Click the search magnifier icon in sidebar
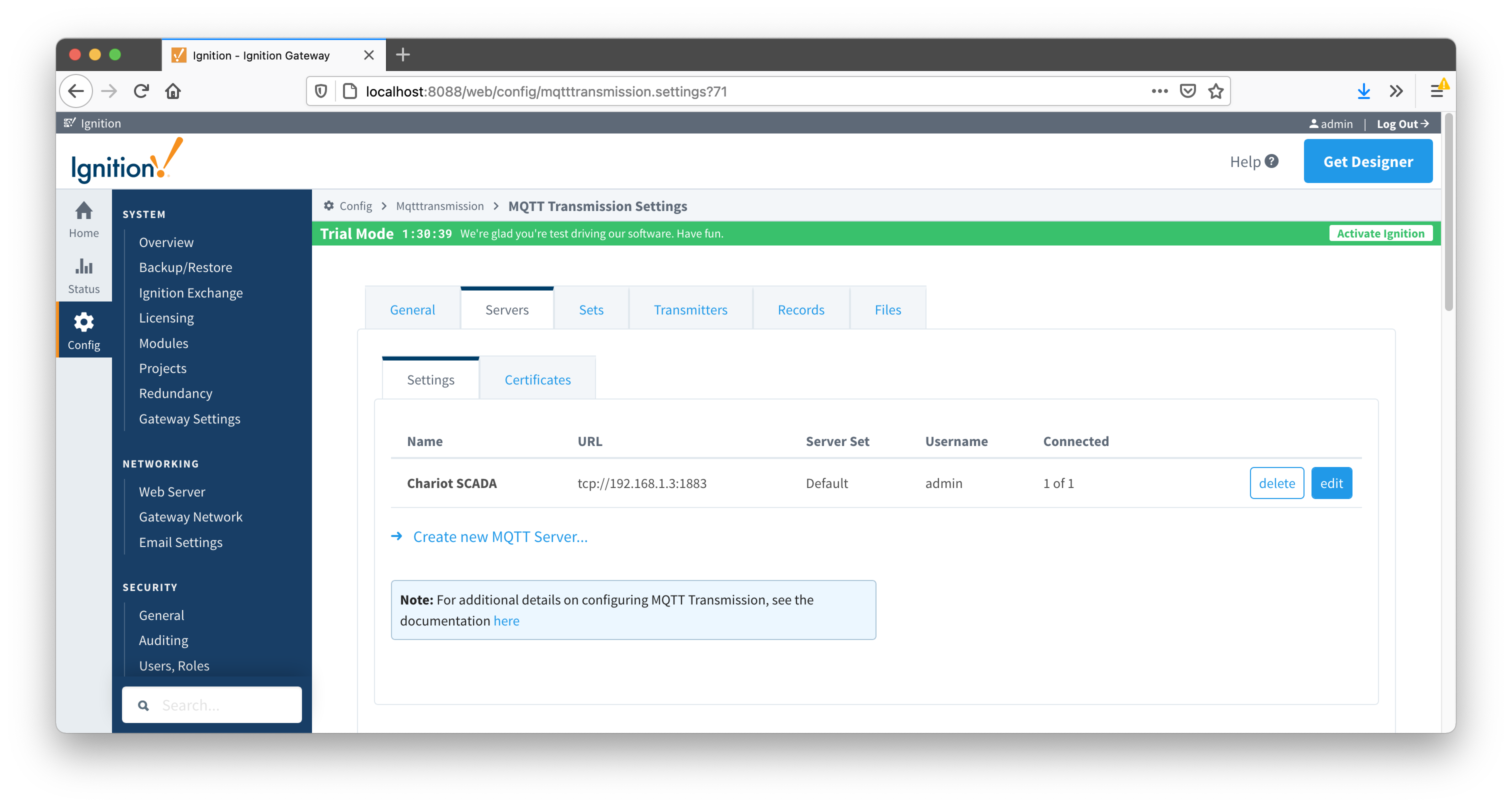 [x=143, y=705]
